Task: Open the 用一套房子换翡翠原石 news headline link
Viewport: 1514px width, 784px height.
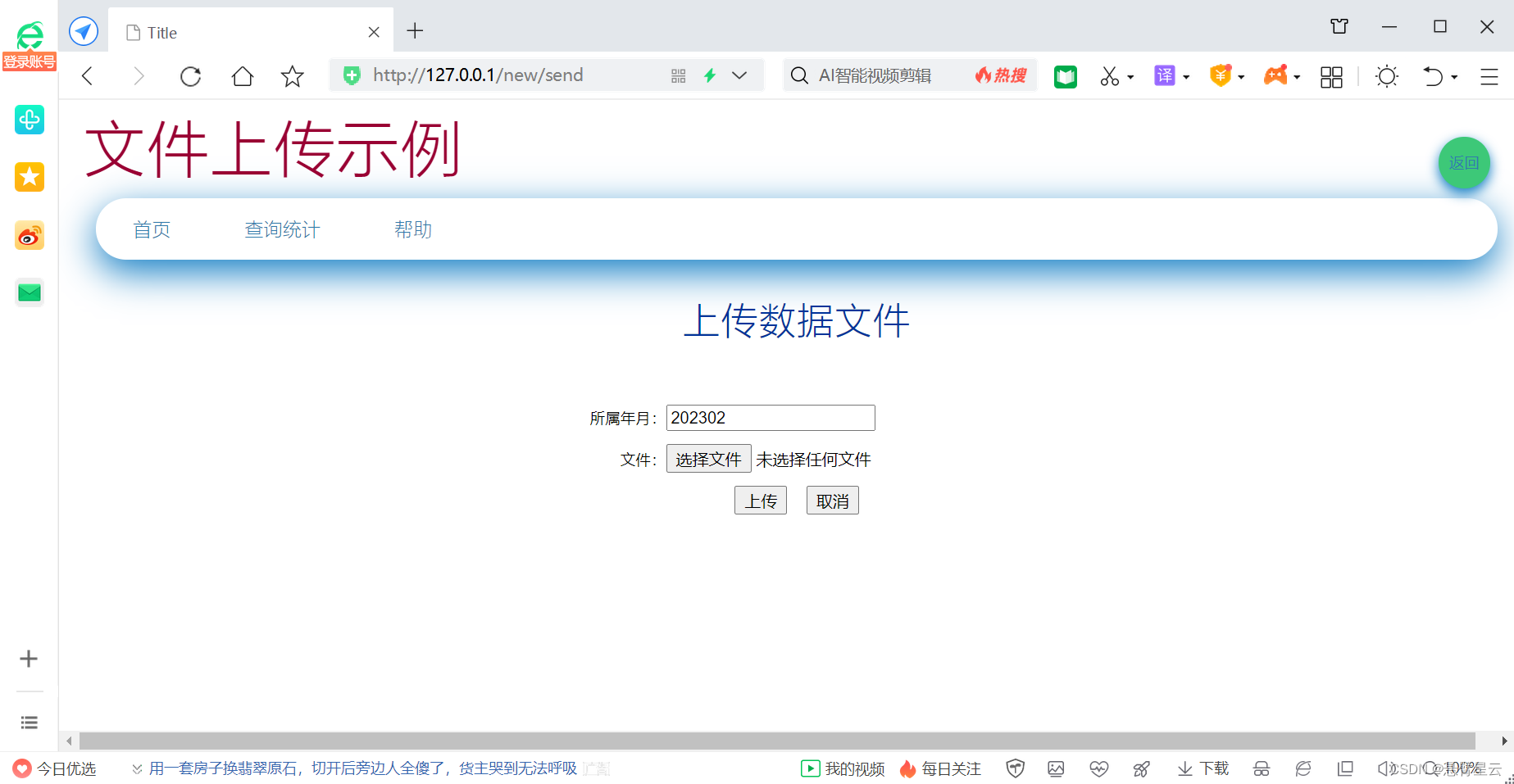Action: (x=363, y=768)
